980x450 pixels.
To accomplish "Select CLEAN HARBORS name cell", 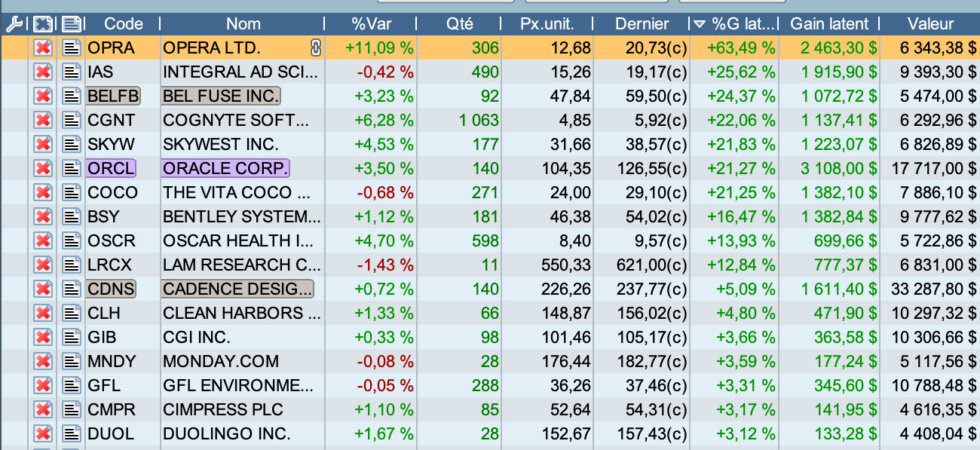I will pyautogui.click(x=241, y=313).
